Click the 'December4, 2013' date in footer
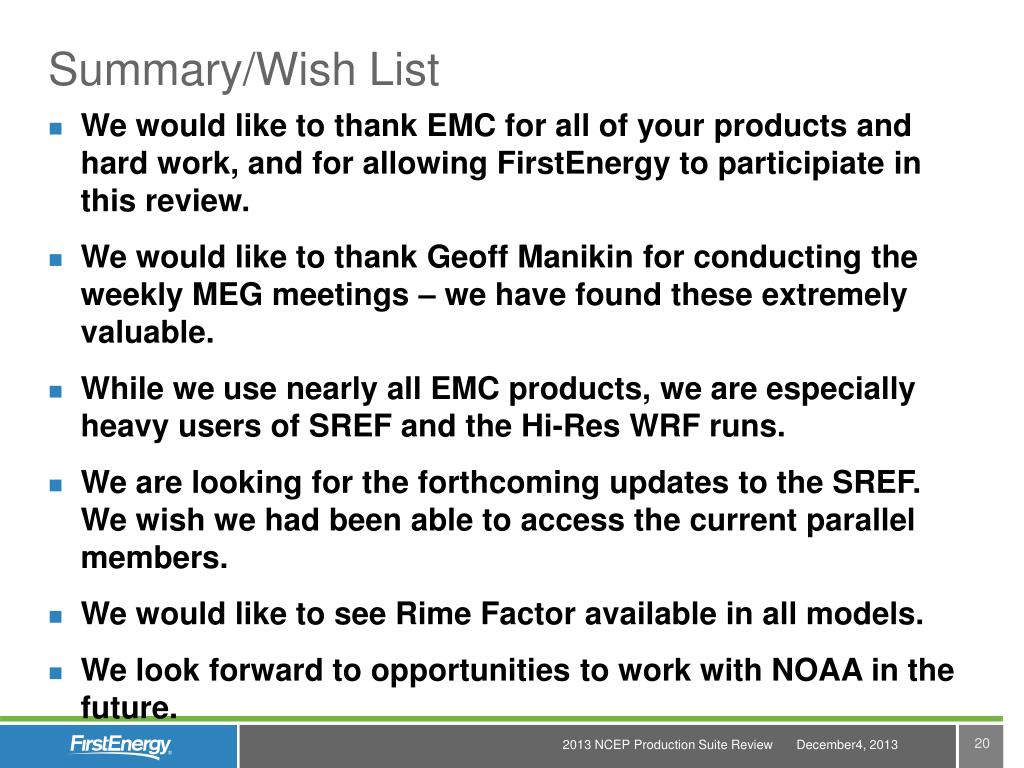The width and height of the screenshot is (1024, 768). [846, 744]
